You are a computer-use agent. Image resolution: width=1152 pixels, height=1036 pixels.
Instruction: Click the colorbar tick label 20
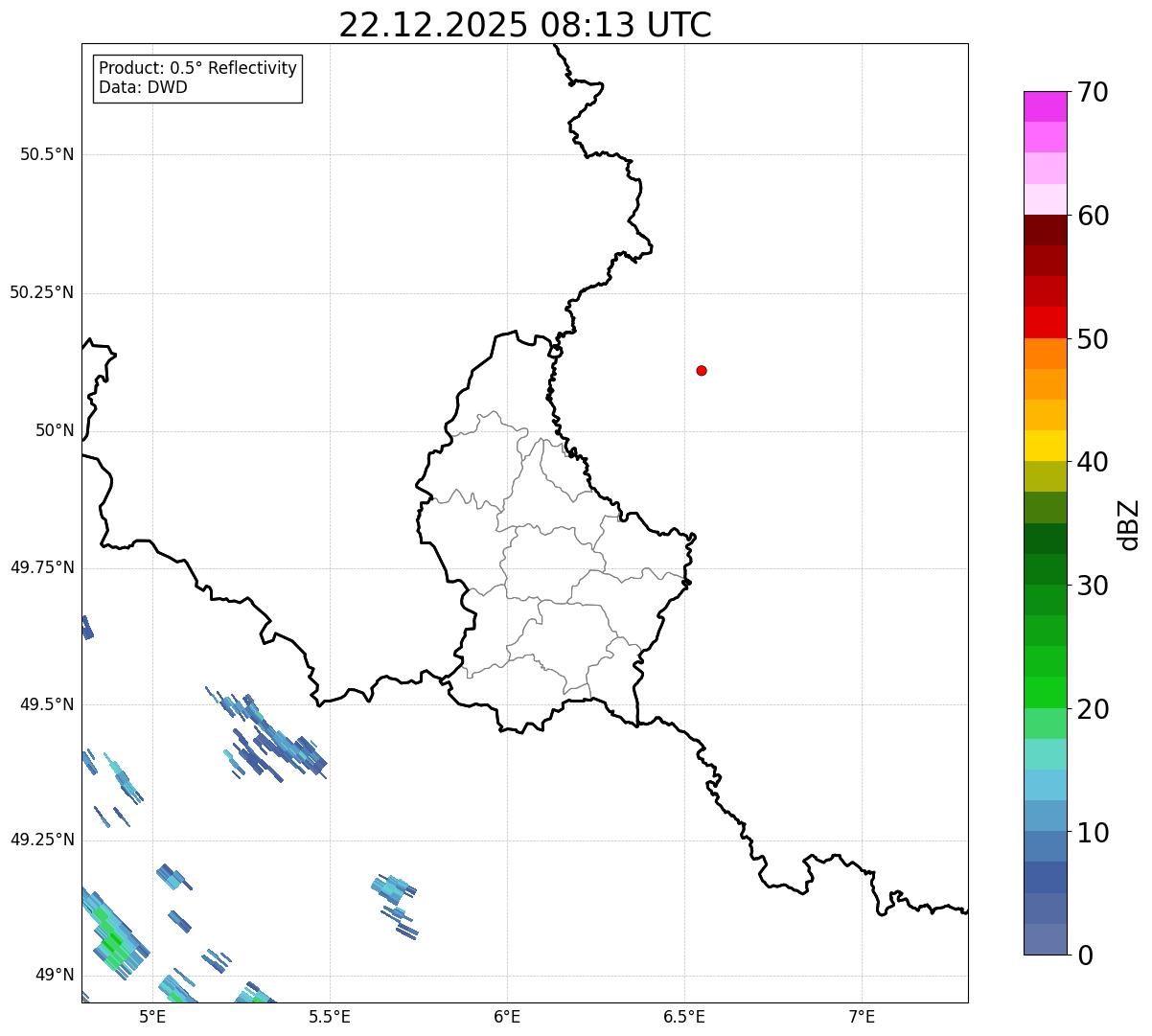1093,709
